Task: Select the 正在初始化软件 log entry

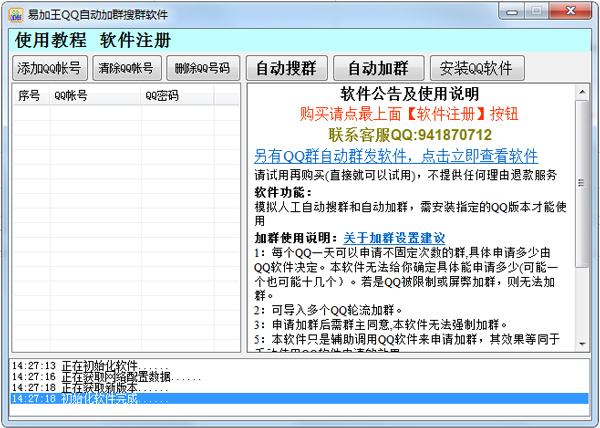Action: [x=100, y=366]
